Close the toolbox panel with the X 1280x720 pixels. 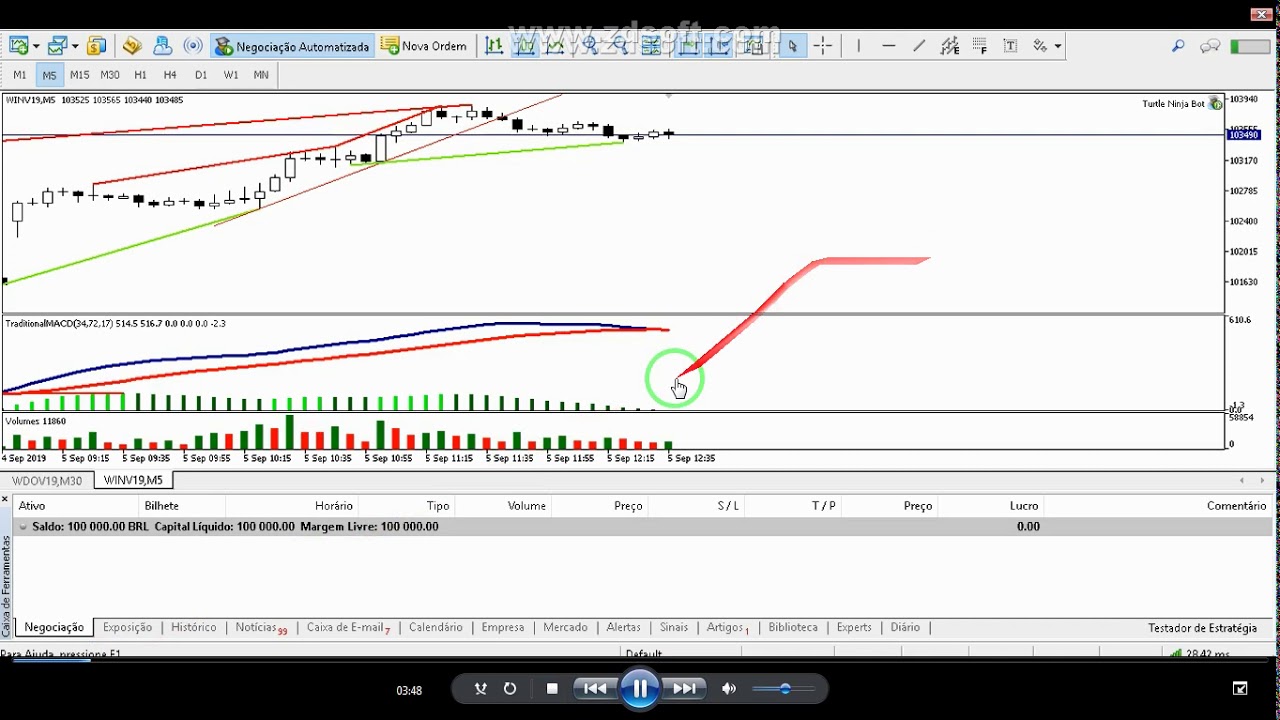coord(5,499)
